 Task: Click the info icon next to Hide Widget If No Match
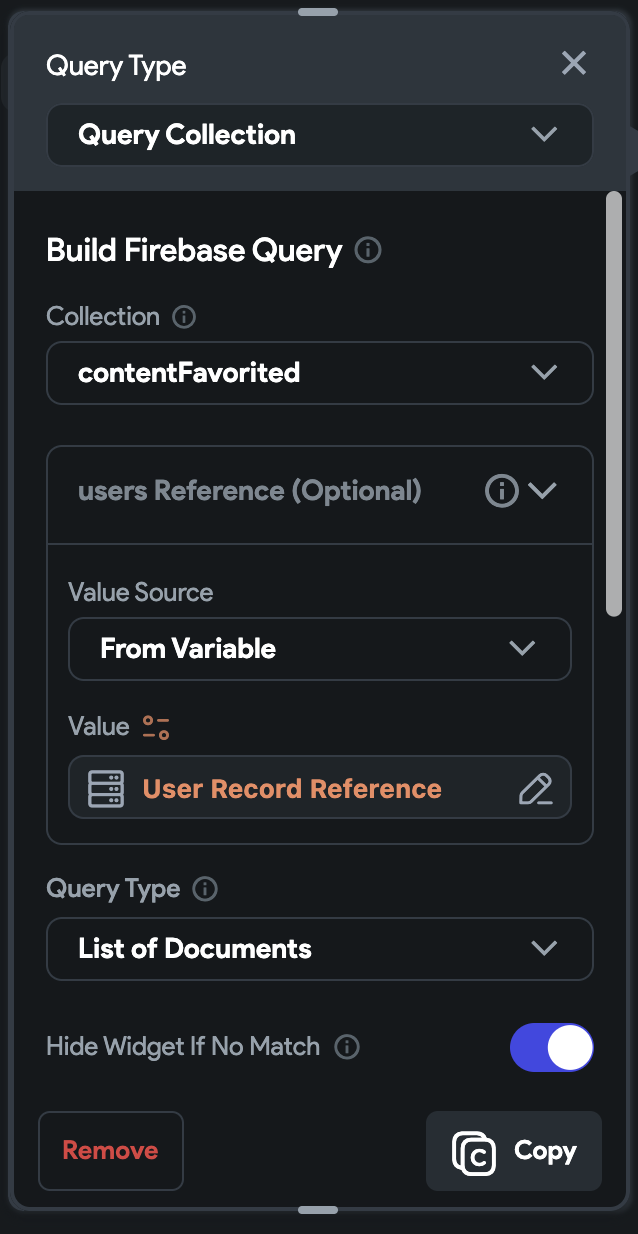click(347, 1047)
